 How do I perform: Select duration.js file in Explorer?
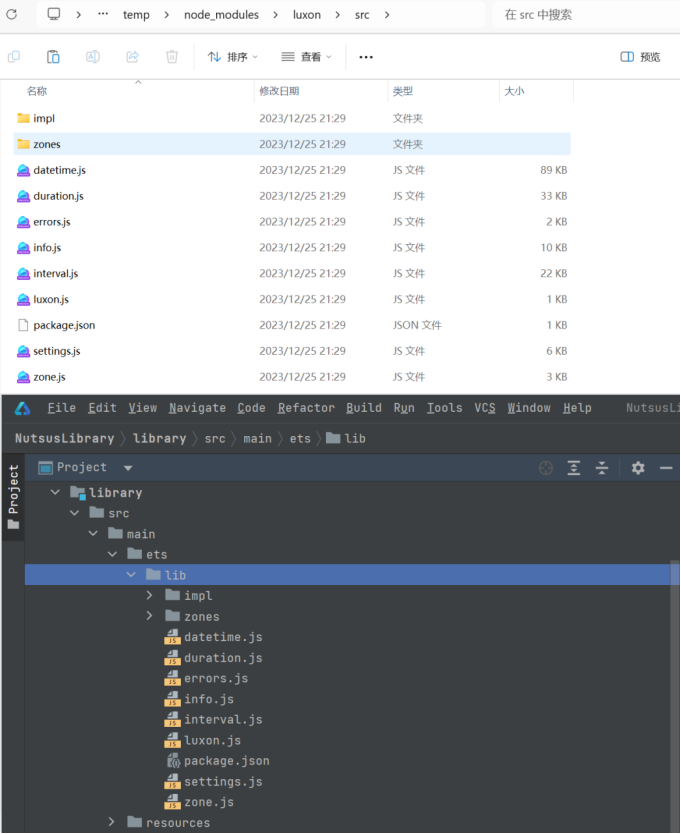coord(292,196)
